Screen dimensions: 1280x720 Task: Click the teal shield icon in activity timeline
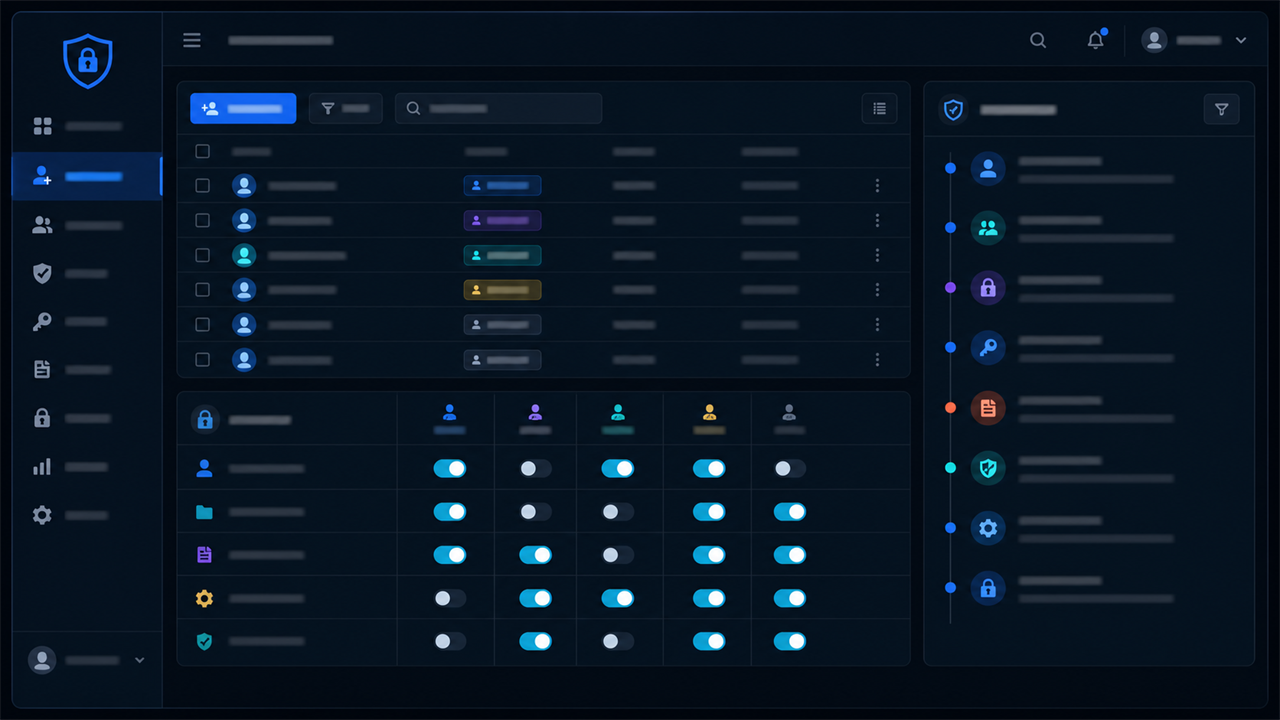click(988, 467)
